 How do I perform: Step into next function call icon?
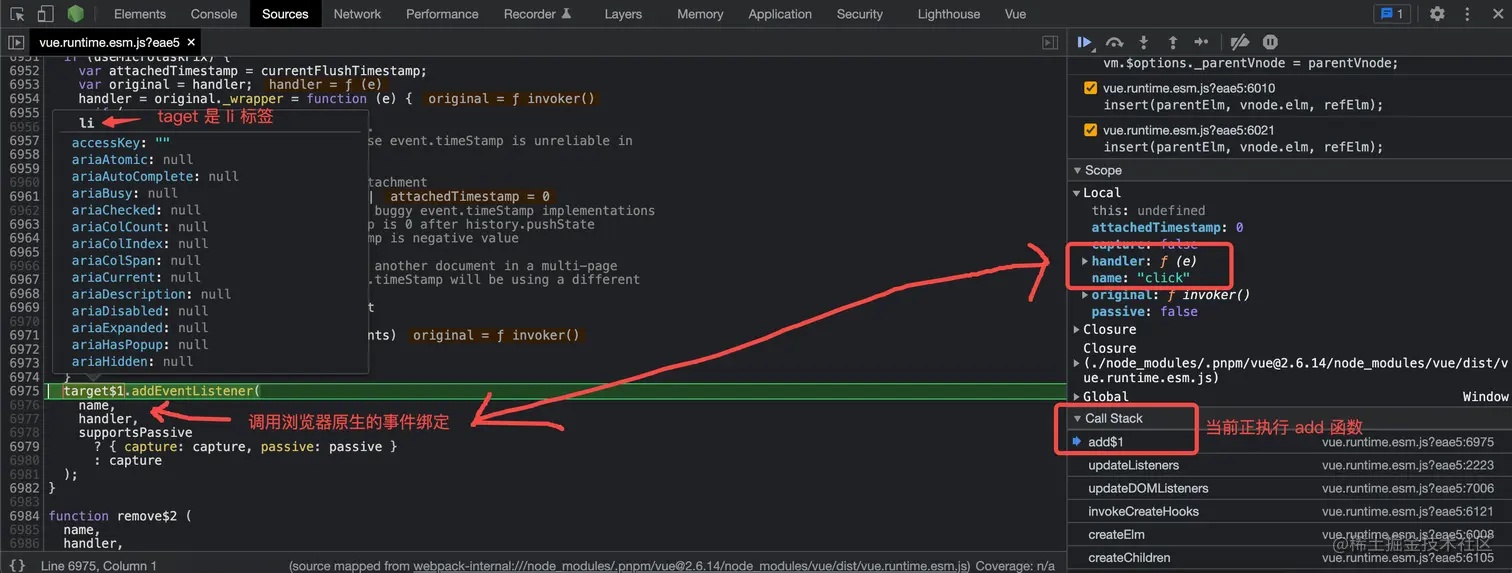click(1144, 42)
